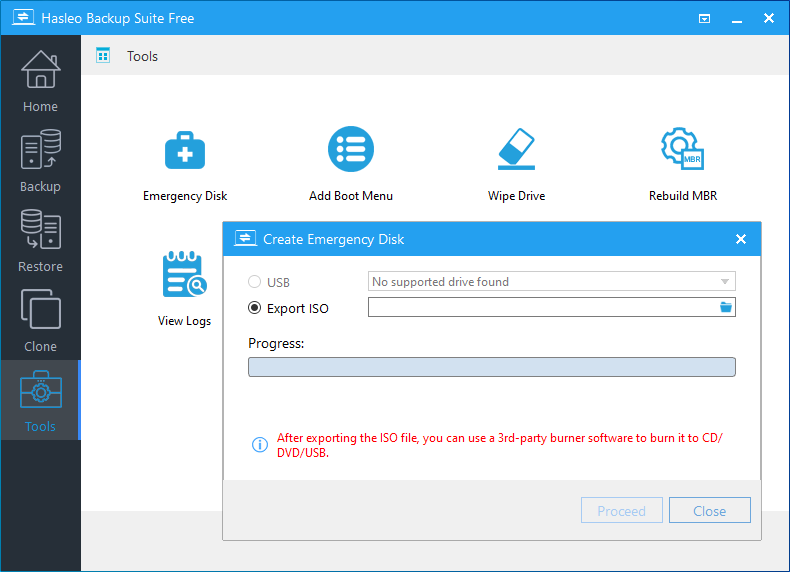Click the Proceed button
790x572 pixels.
[x=621, y=511]
